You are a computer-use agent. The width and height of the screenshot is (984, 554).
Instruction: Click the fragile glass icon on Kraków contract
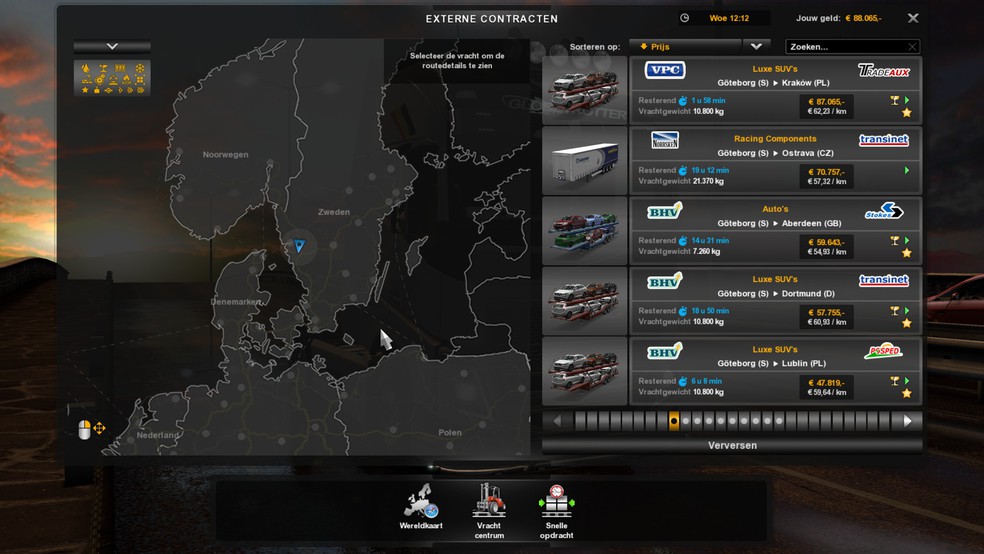894,100
